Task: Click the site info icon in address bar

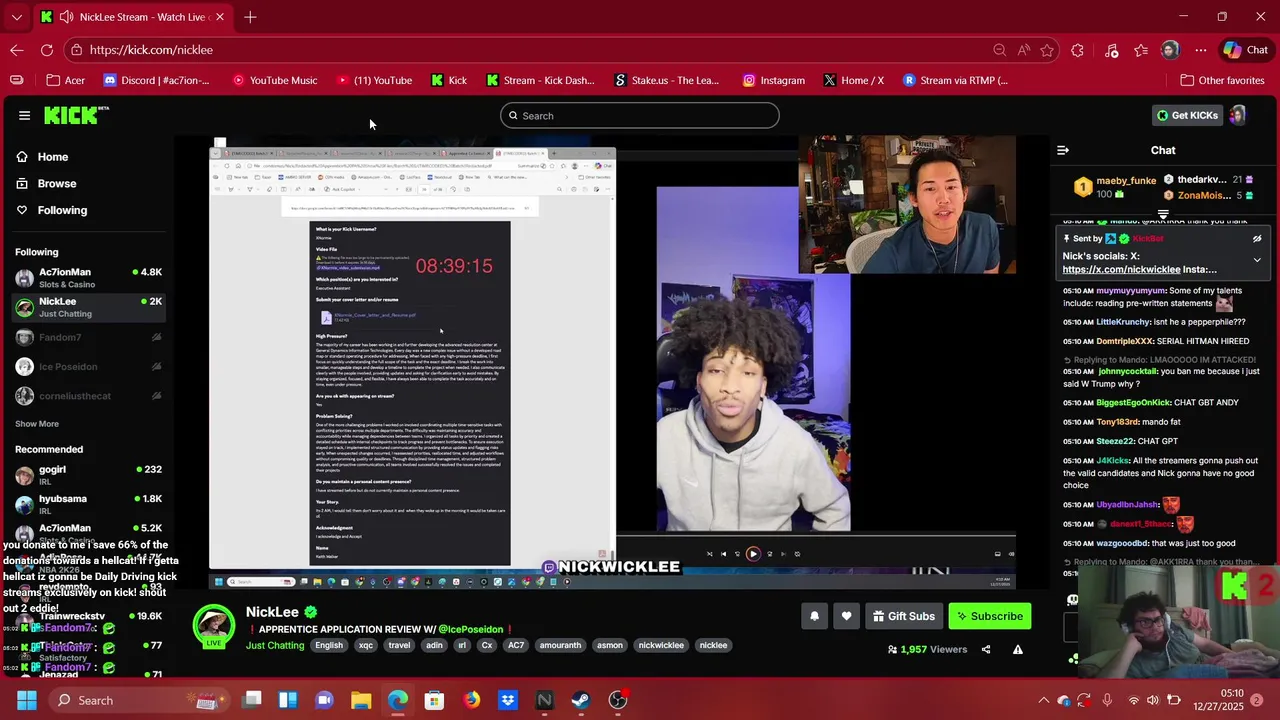Action: coord(77,50)
